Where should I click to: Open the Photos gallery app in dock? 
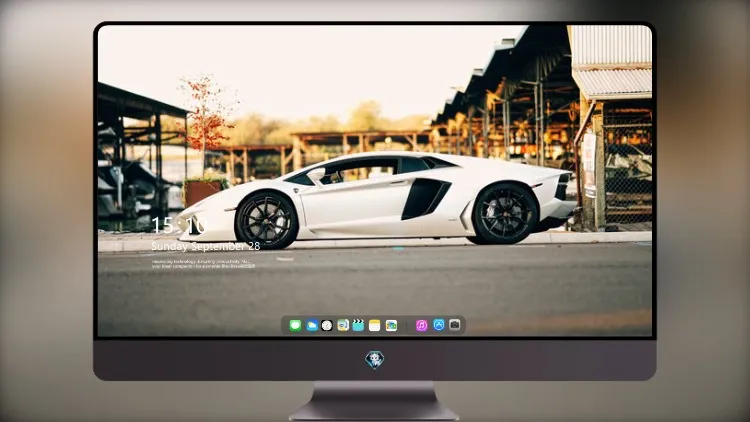click(391, 325)
